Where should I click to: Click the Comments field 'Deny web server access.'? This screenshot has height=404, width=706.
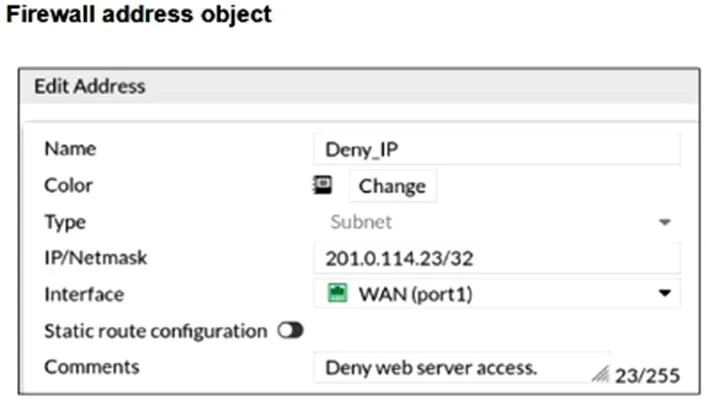(x=462, y=368)
